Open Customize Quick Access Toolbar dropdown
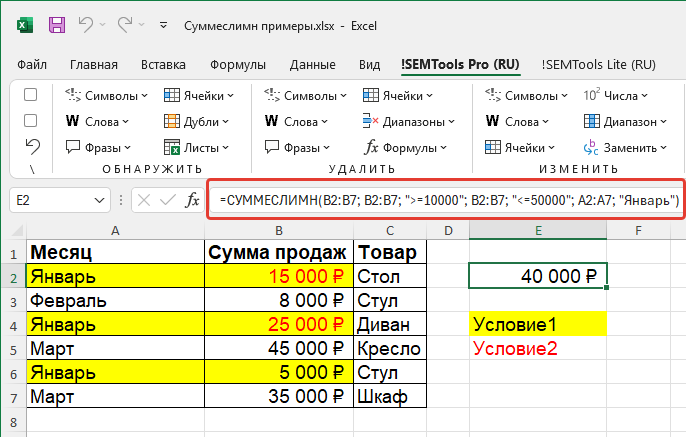This screenshot has height=437, width=686. pos(164,25)
